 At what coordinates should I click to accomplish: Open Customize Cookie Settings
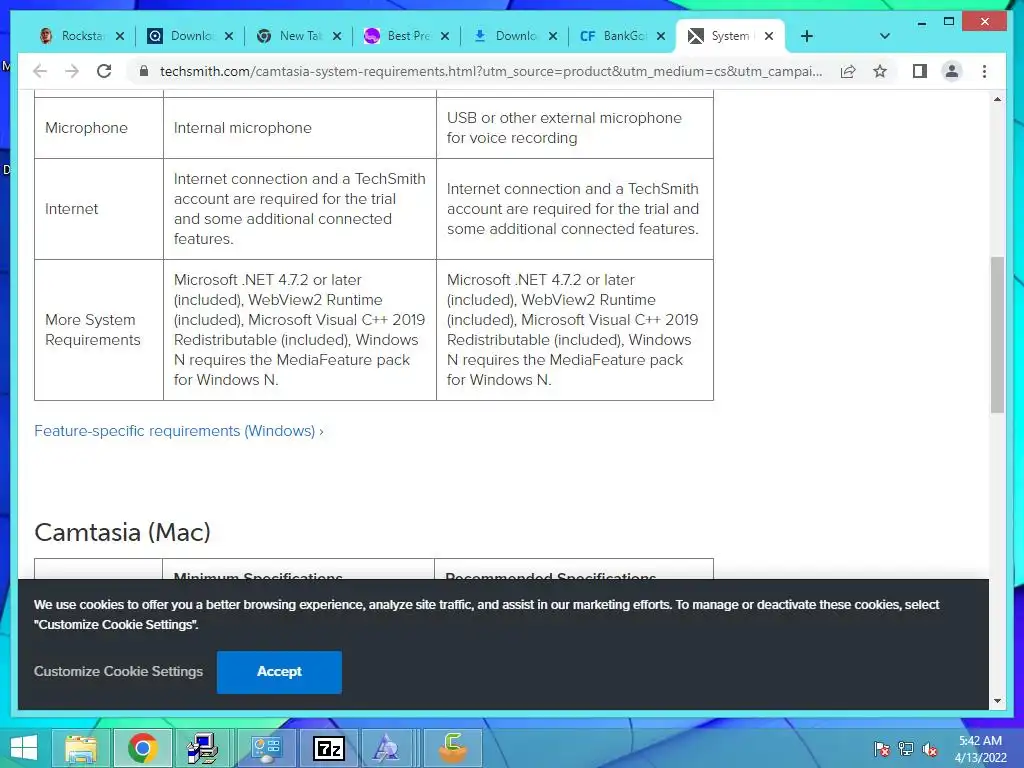[x=118, y=671]
